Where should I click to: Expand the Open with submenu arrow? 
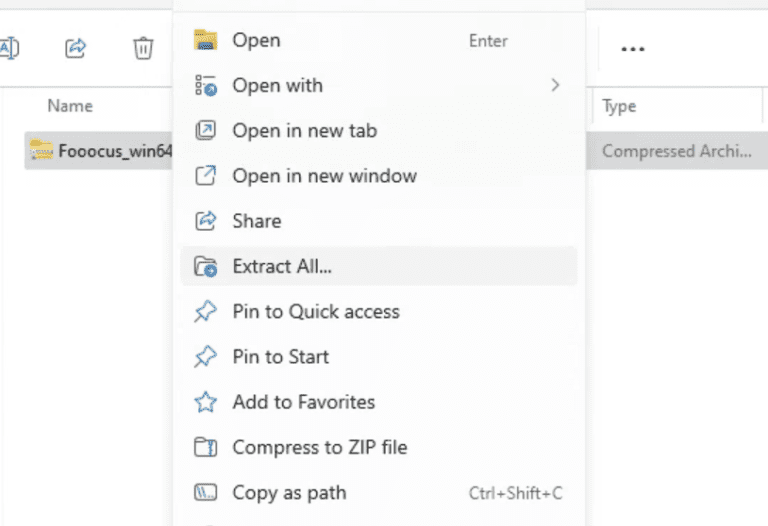coord(555,85)
